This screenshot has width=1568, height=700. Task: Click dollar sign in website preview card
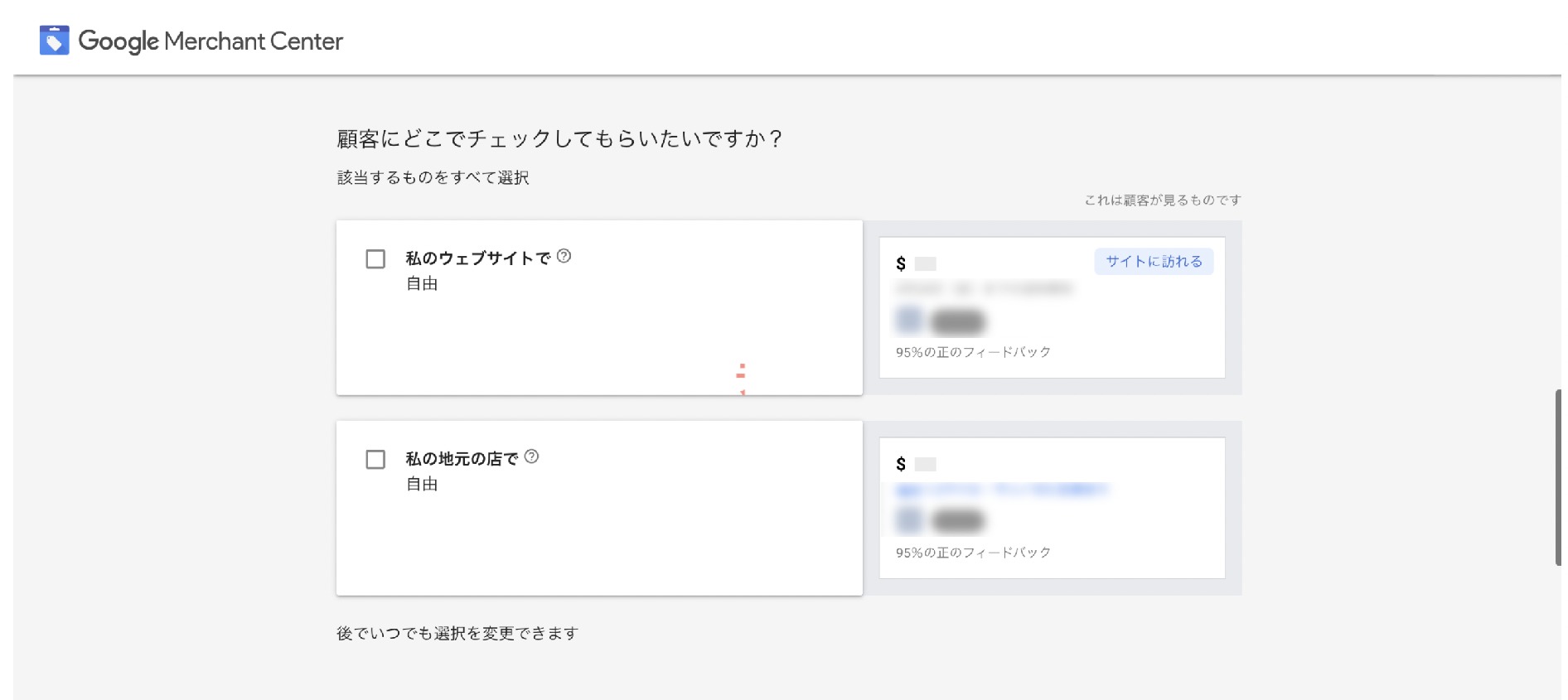tap(901, 264)
